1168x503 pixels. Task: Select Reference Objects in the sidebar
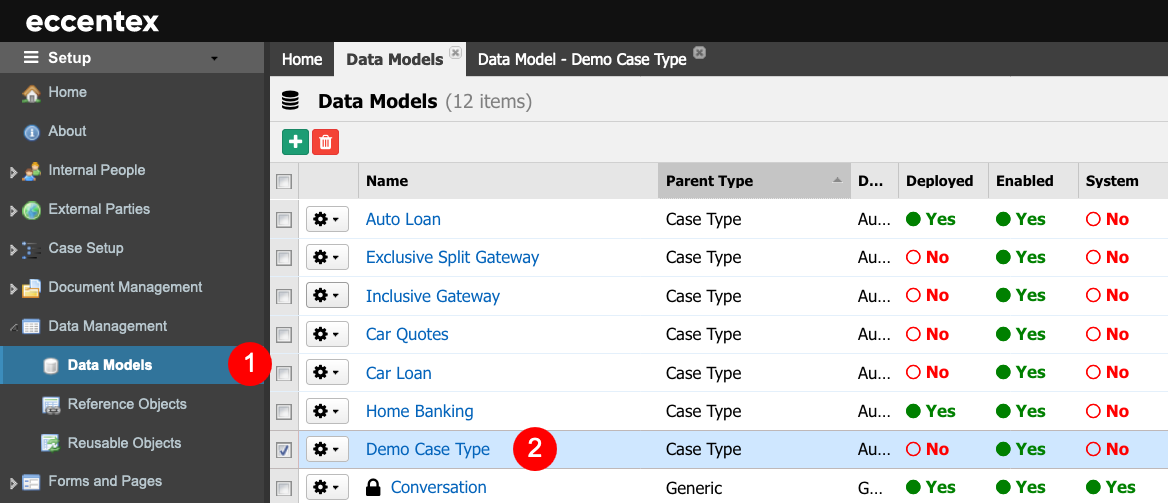pyautogui.click(x=127, y=405)
